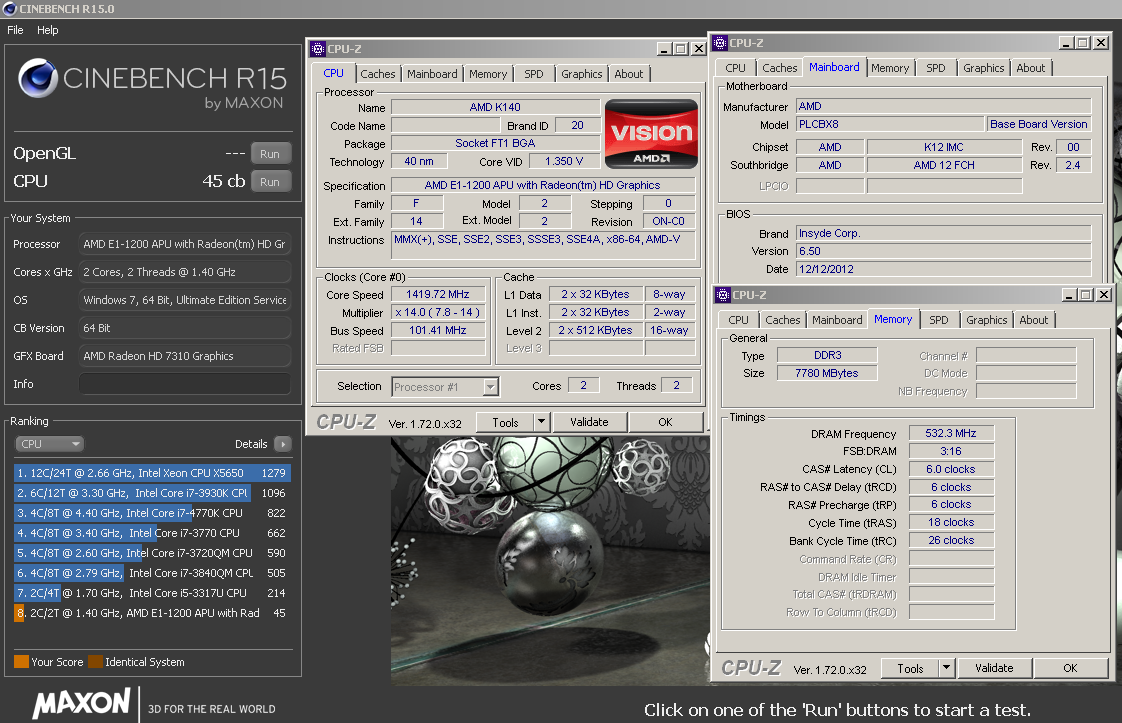Run the OpenGL benchmark test
The height and width of the screenshot is (723, 1122).
click(x=270, y=154)
